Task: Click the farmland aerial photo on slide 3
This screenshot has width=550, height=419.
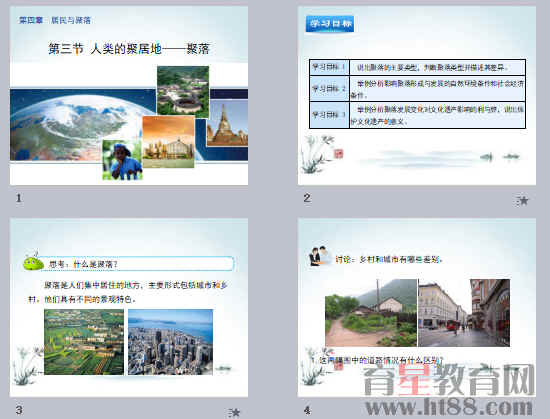Action: (x=84, y=342)
